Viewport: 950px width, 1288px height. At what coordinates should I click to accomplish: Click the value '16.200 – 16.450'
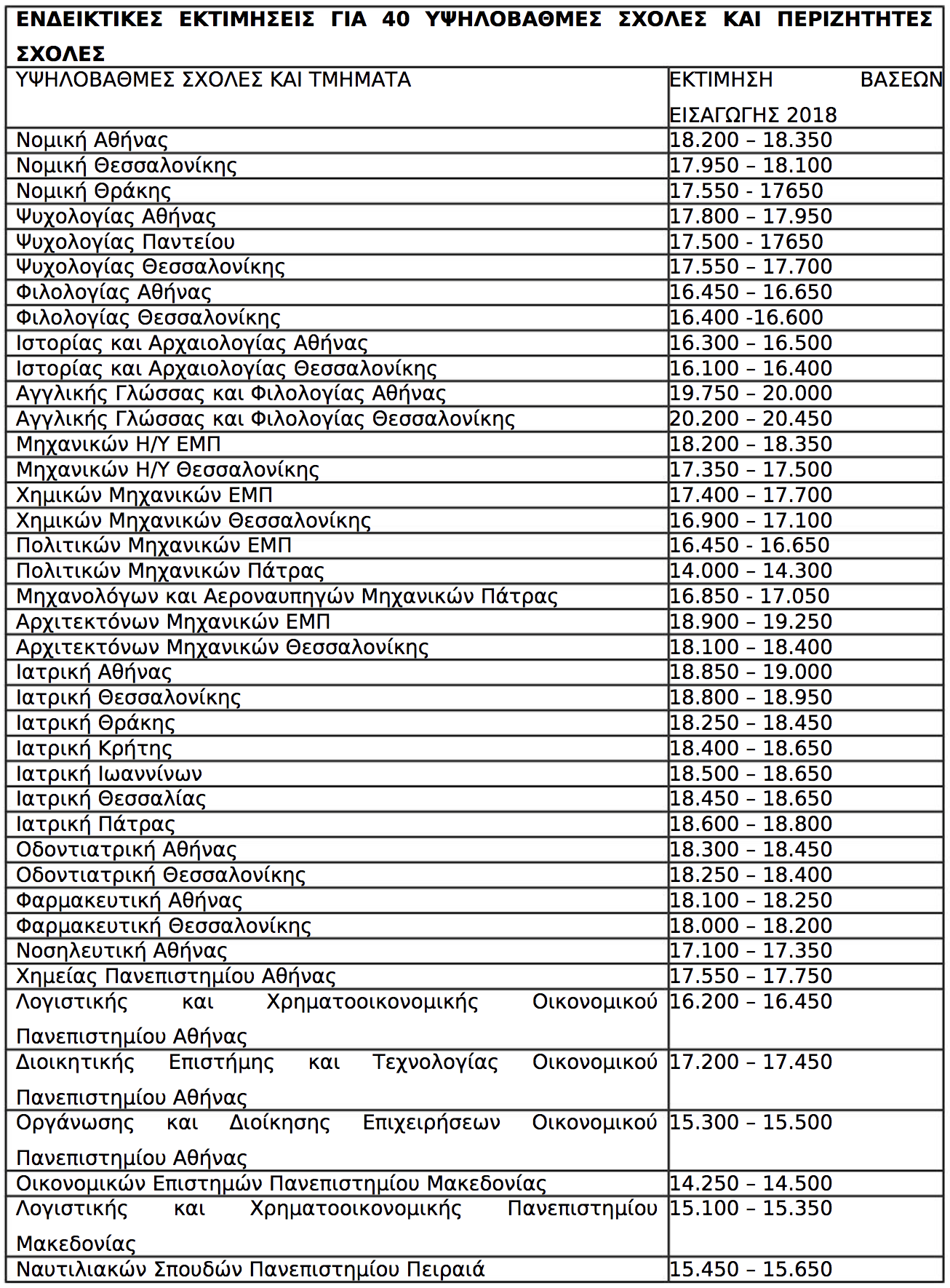(751, 1002)
